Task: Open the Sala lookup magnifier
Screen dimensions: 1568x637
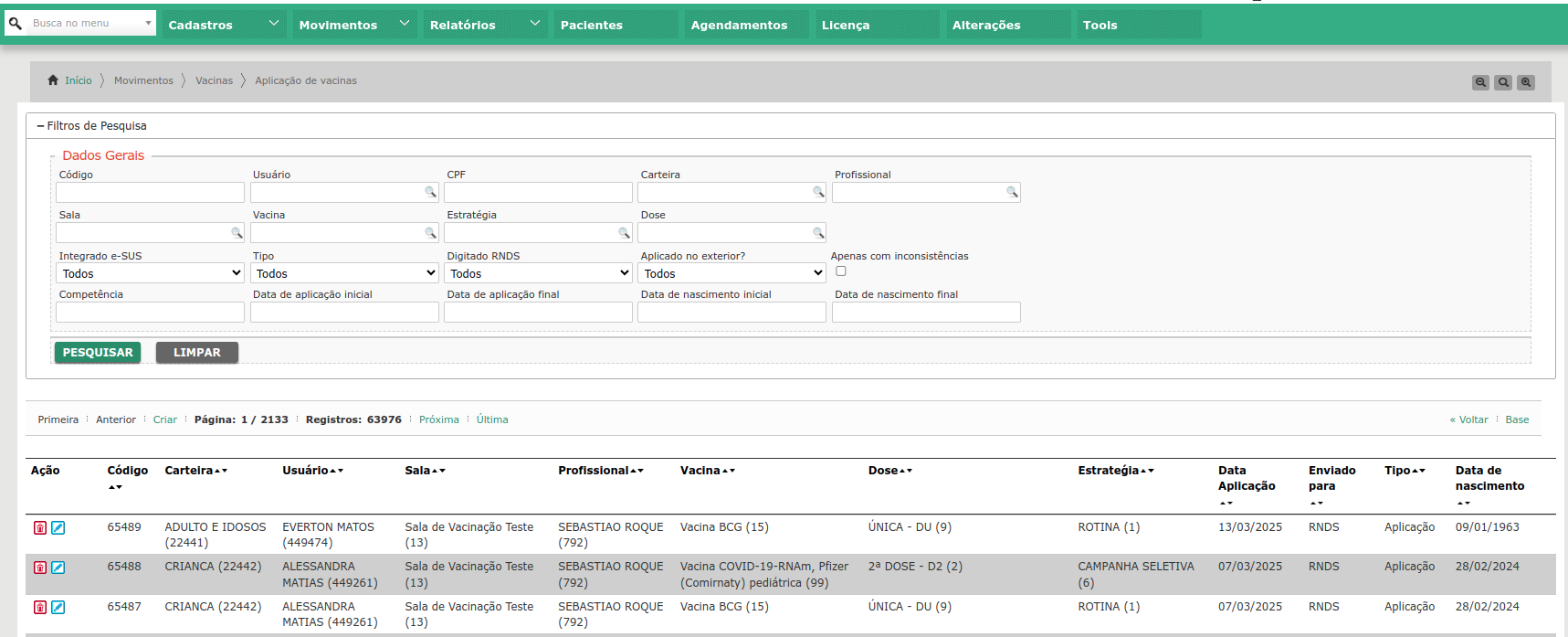Action: click(x=237, y=233)
